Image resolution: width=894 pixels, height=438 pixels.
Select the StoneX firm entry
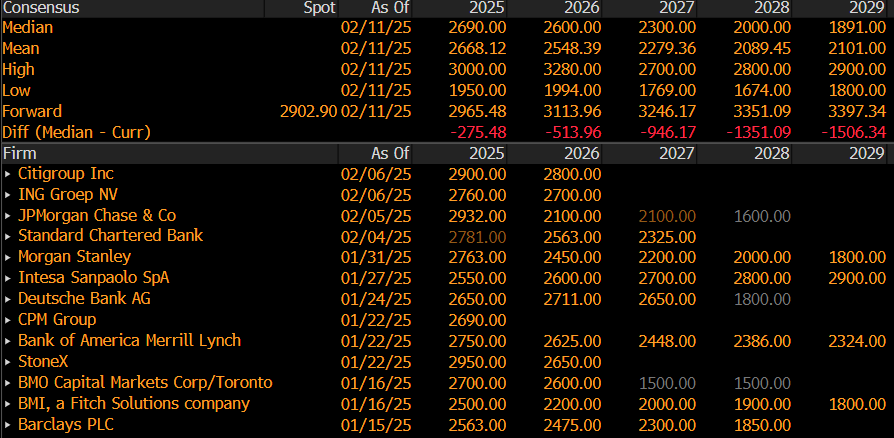[x=44, y=362]
